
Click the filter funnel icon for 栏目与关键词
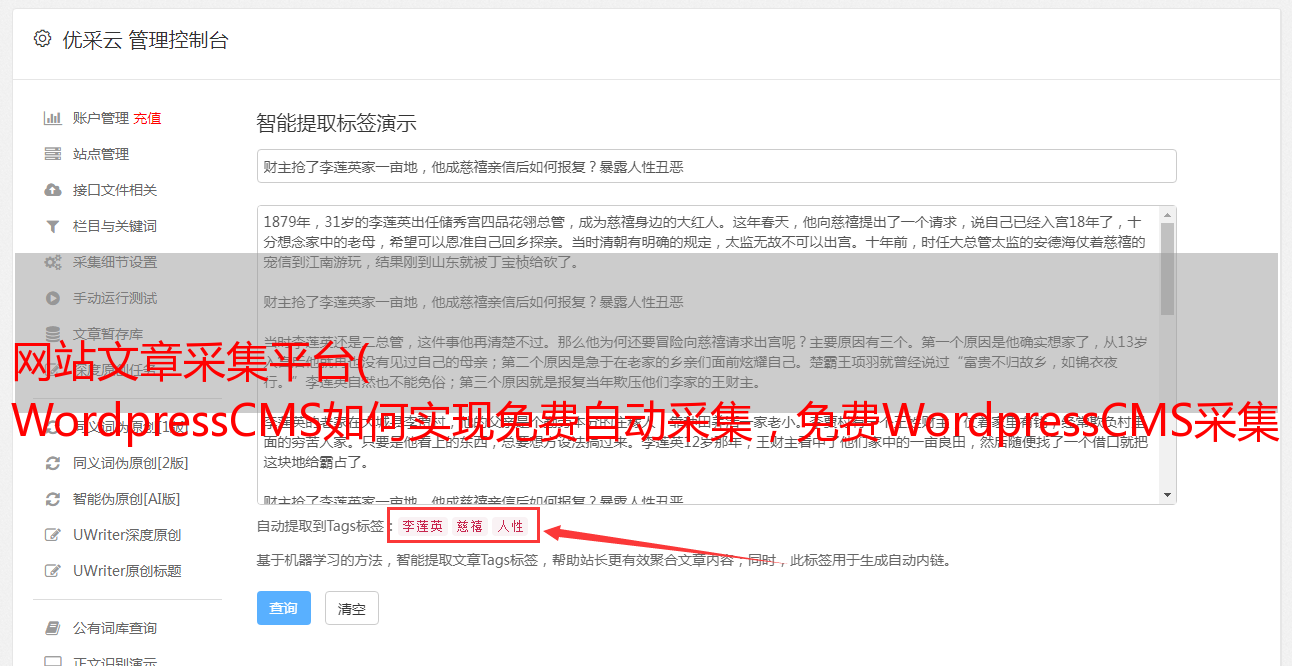[x=52, y=226]
